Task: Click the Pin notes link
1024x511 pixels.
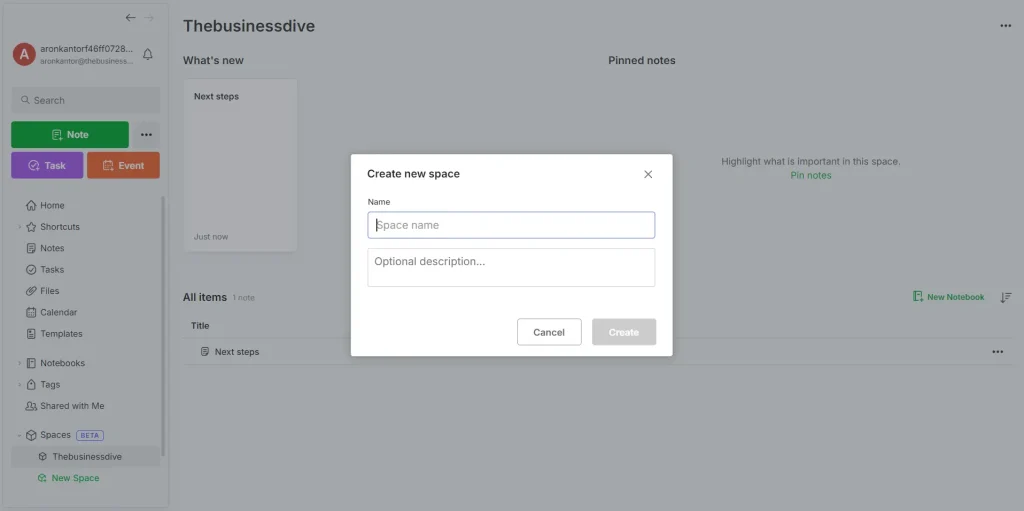Action: point(810,175)
